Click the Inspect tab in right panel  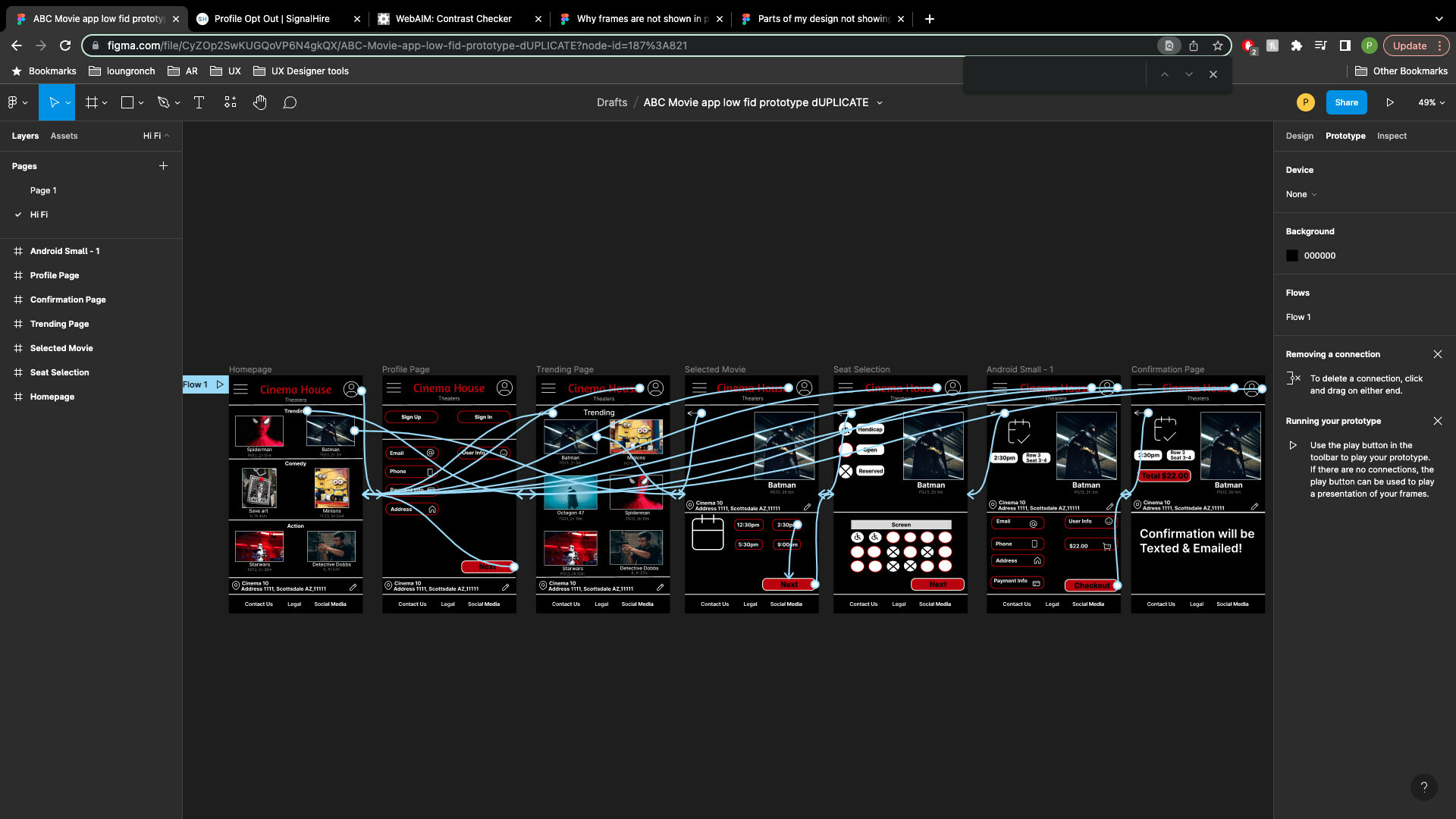pyautogui.click(x=1391, y=136)
